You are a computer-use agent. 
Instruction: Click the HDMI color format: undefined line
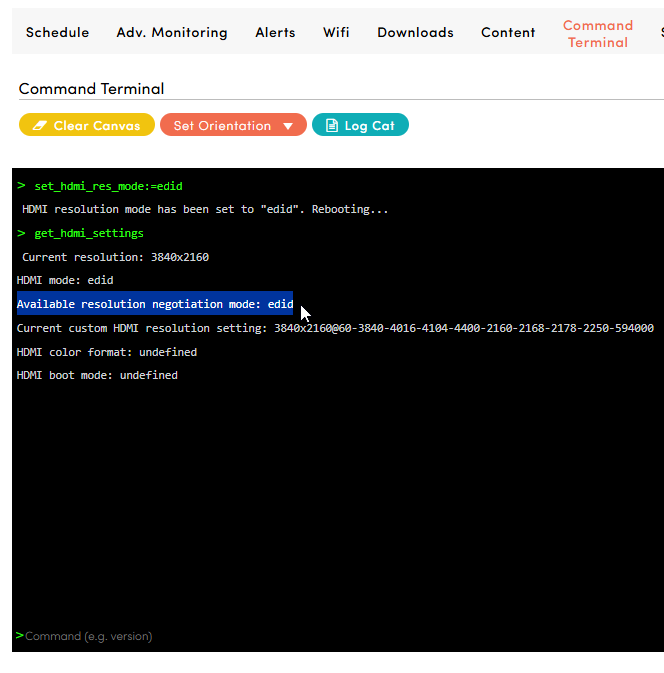coord(107,352)
